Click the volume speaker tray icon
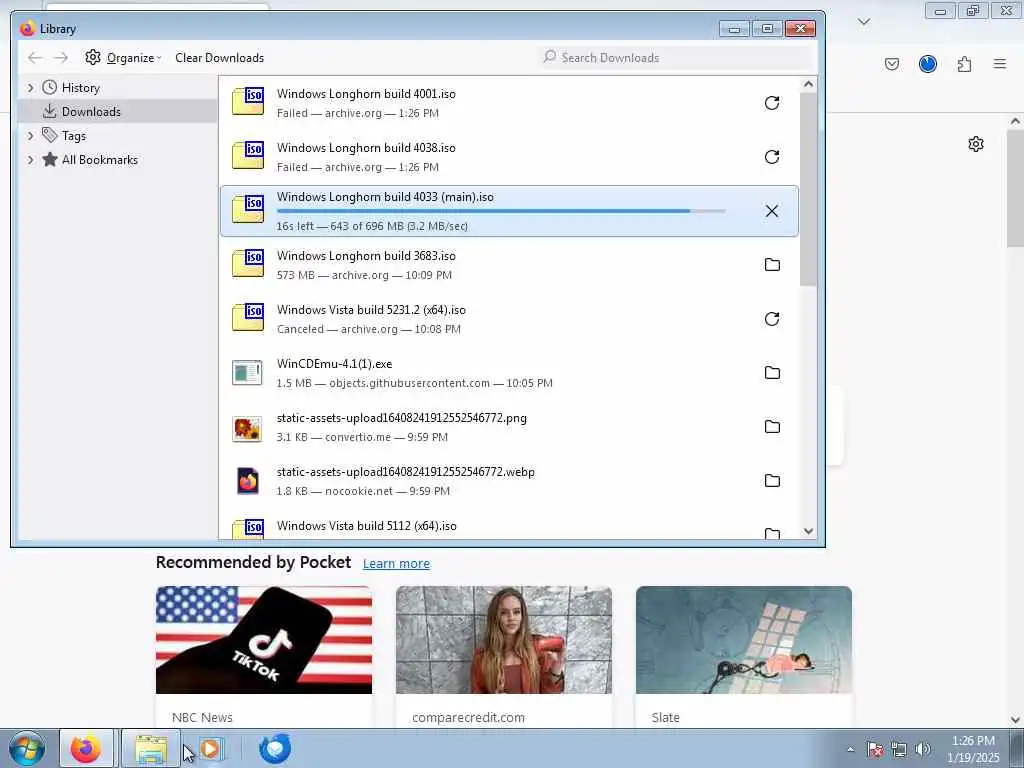Screen dimensions: 1024x768 click(923, 749)
